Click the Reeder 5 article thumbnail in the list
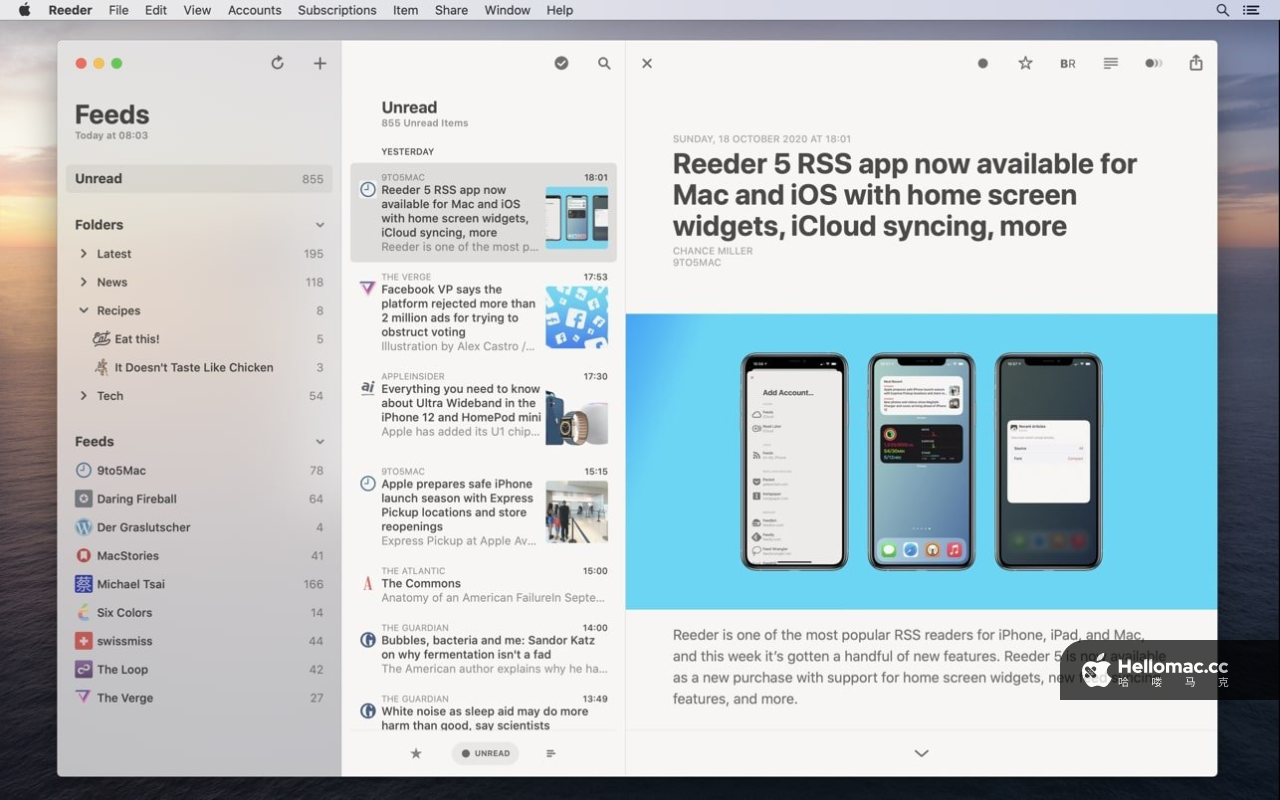 pos(577,218)
